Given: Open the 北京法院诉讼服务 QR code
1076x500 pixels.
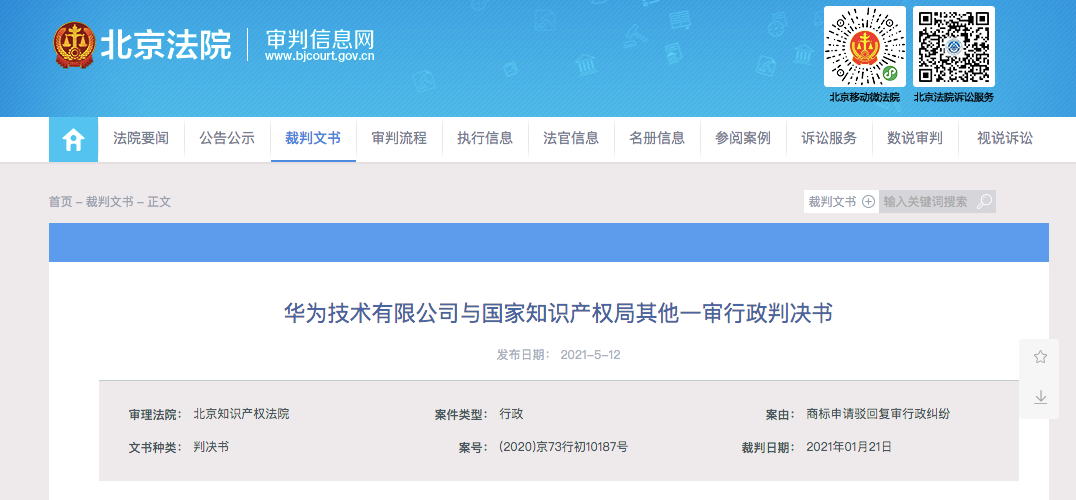Looking at the screenshot, I should tap(954, 47).
